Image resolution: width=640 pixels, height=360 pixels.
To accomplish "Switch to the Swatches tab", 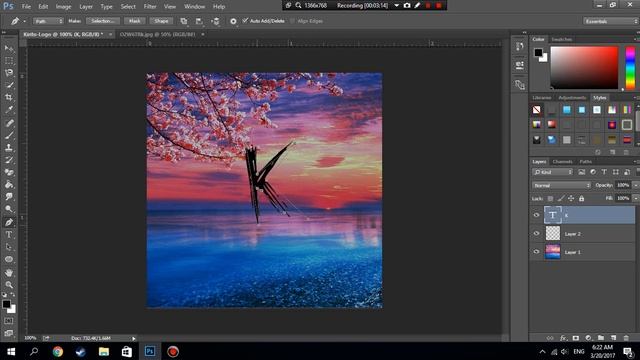I will 562,39.
